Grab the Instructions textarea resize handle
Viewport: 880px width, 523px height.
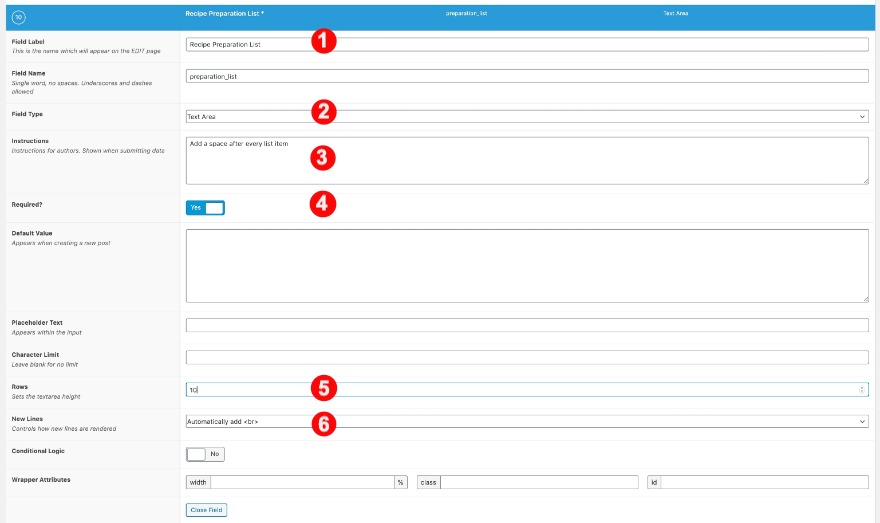click(865, 181)
